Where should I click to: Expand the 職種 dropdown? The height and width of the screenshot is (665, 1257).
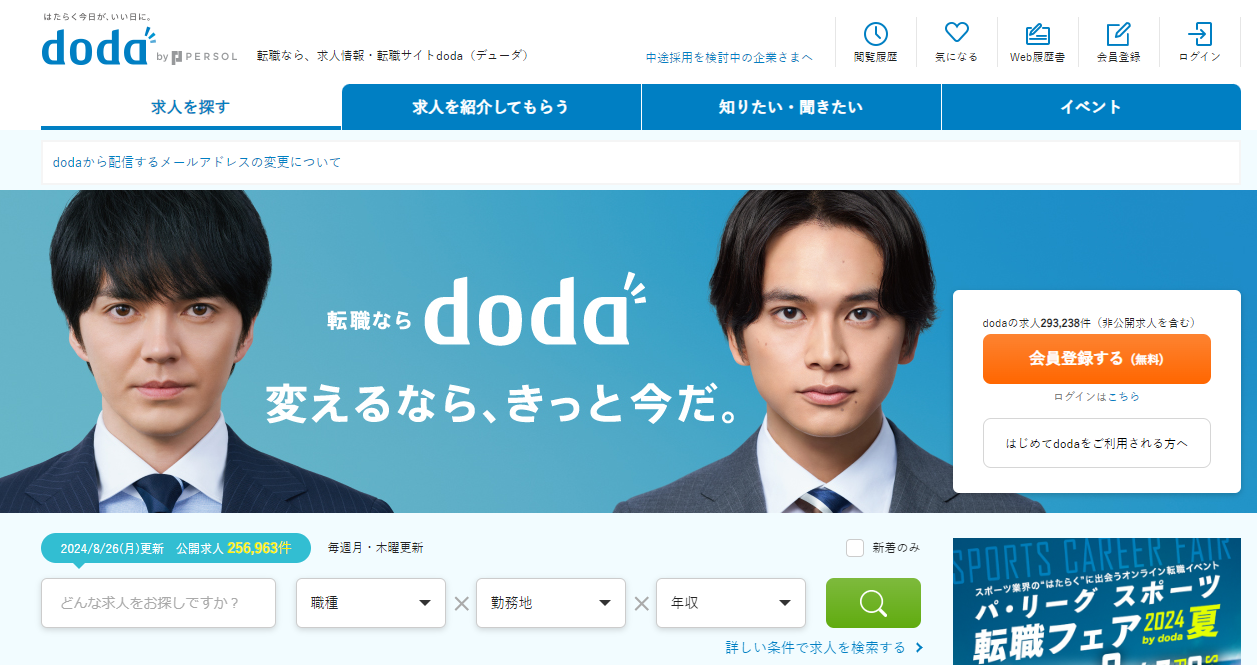[x=371, y=603]
